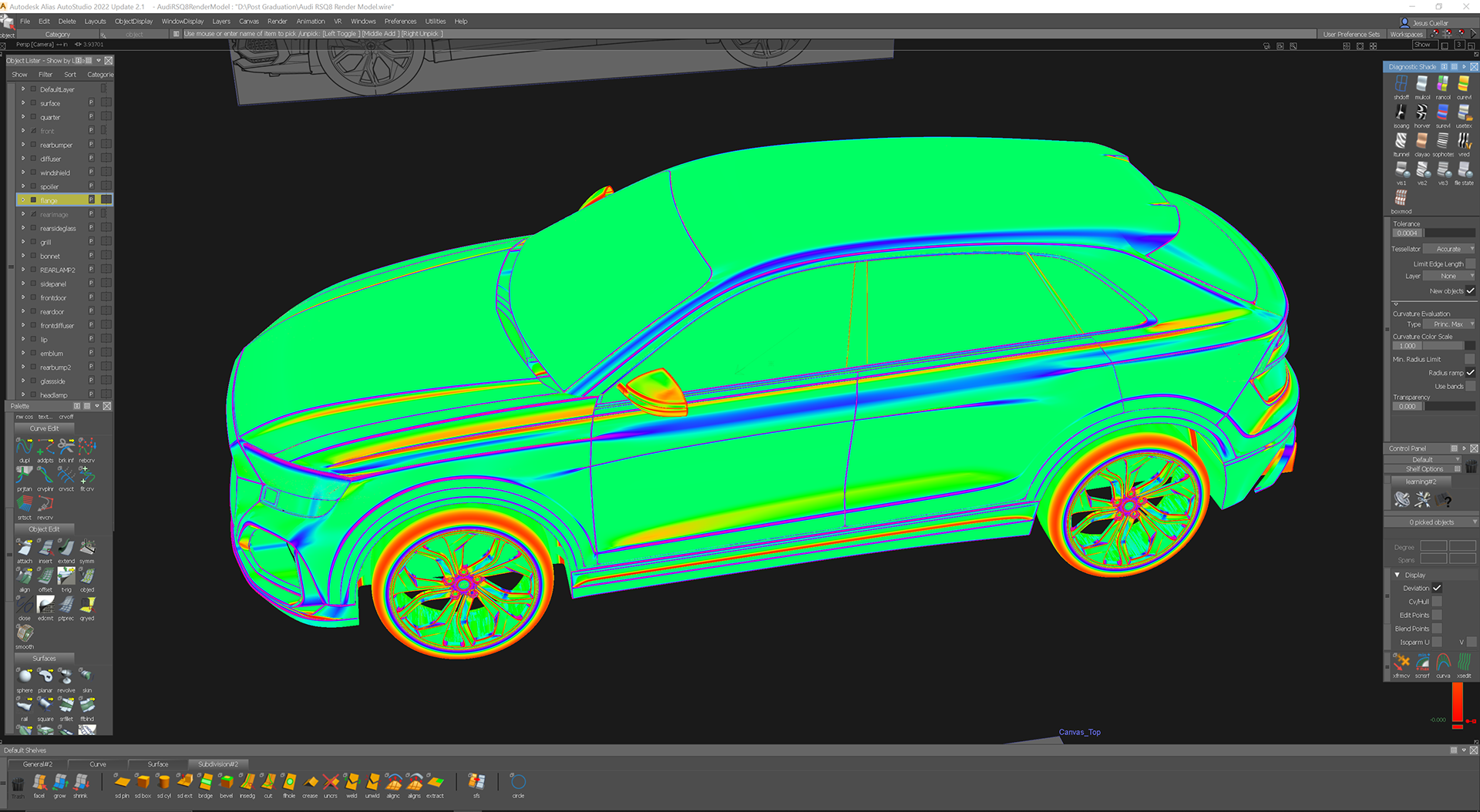Collapse the Display section in Control Panel
The image size is (1480, 812).
1397,575
